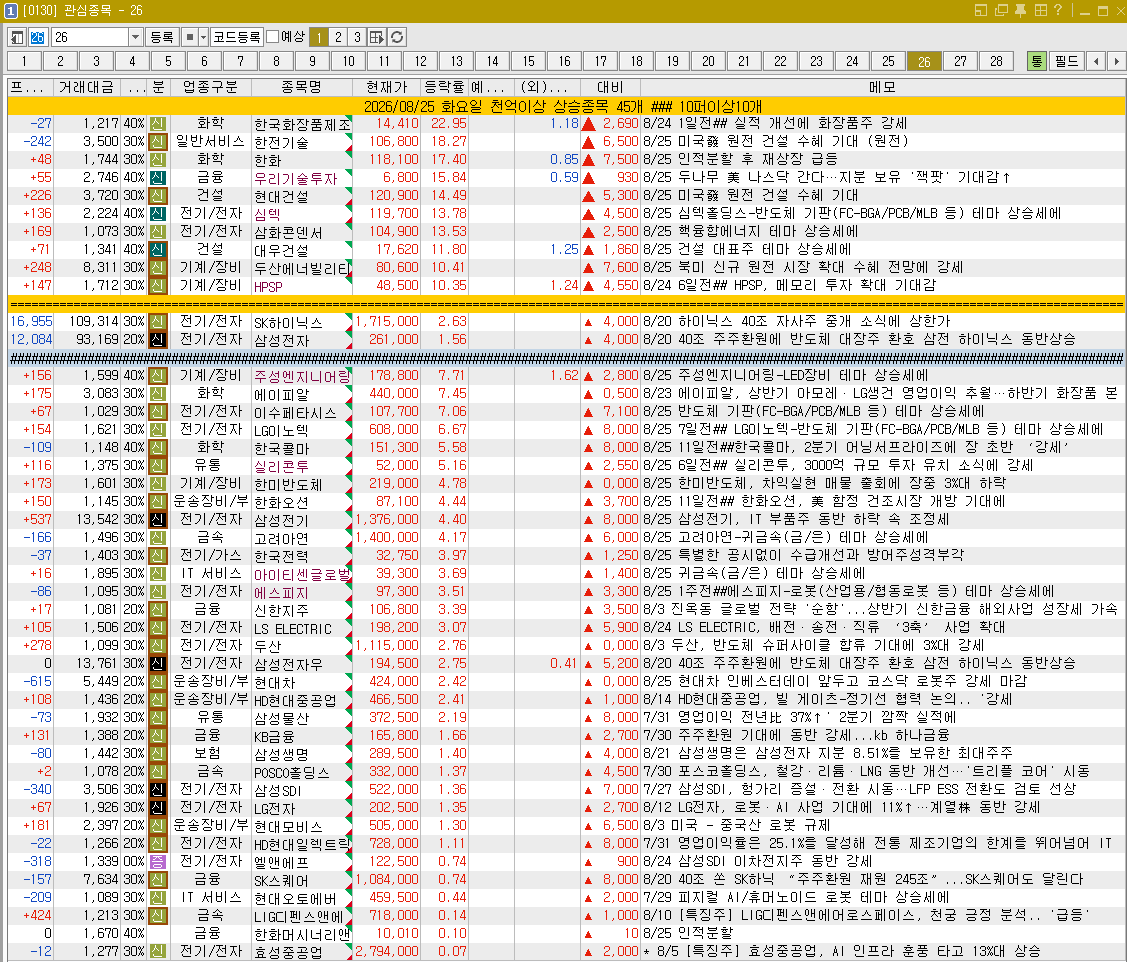Image resolution: width=1127 pixels, height=962 pixels.
Task: Click the 등록 button
Action: pyautogui.click(x=161, y=37)
